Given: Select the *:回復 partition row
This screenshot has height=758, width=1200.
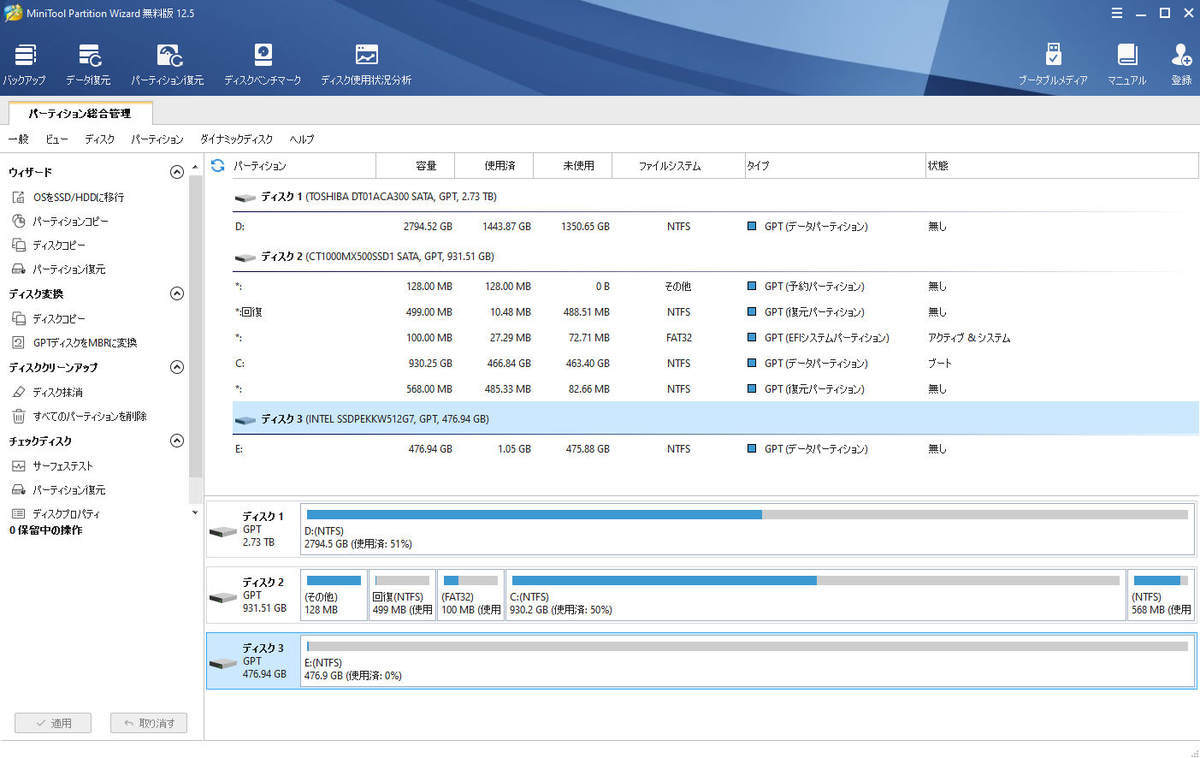Looking at the screenshot, I should (x=715, y=312).
